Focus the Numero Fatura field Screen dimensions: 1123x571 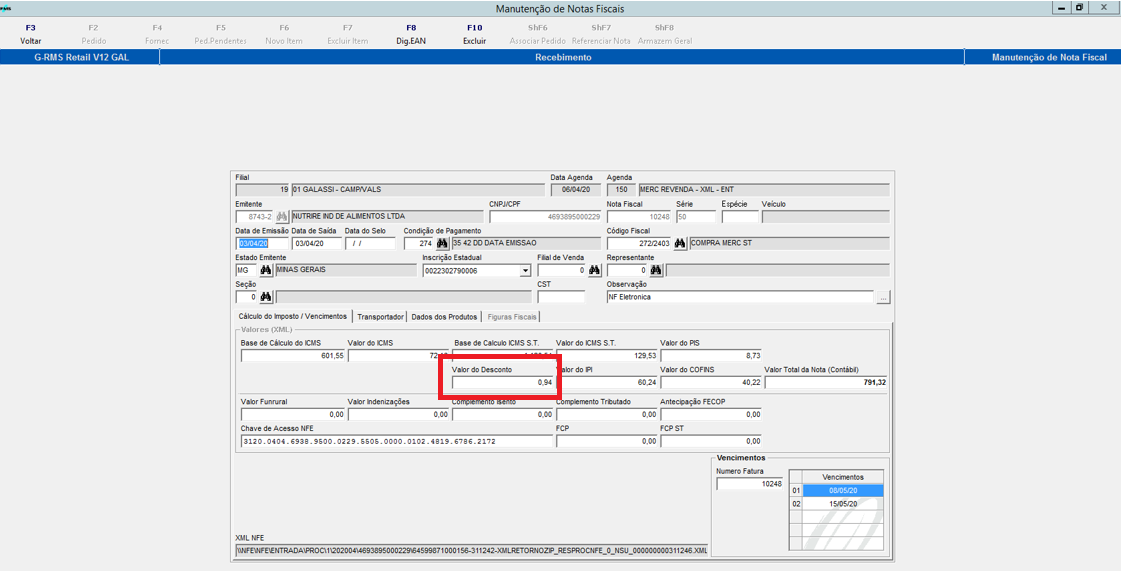point(750,484)
